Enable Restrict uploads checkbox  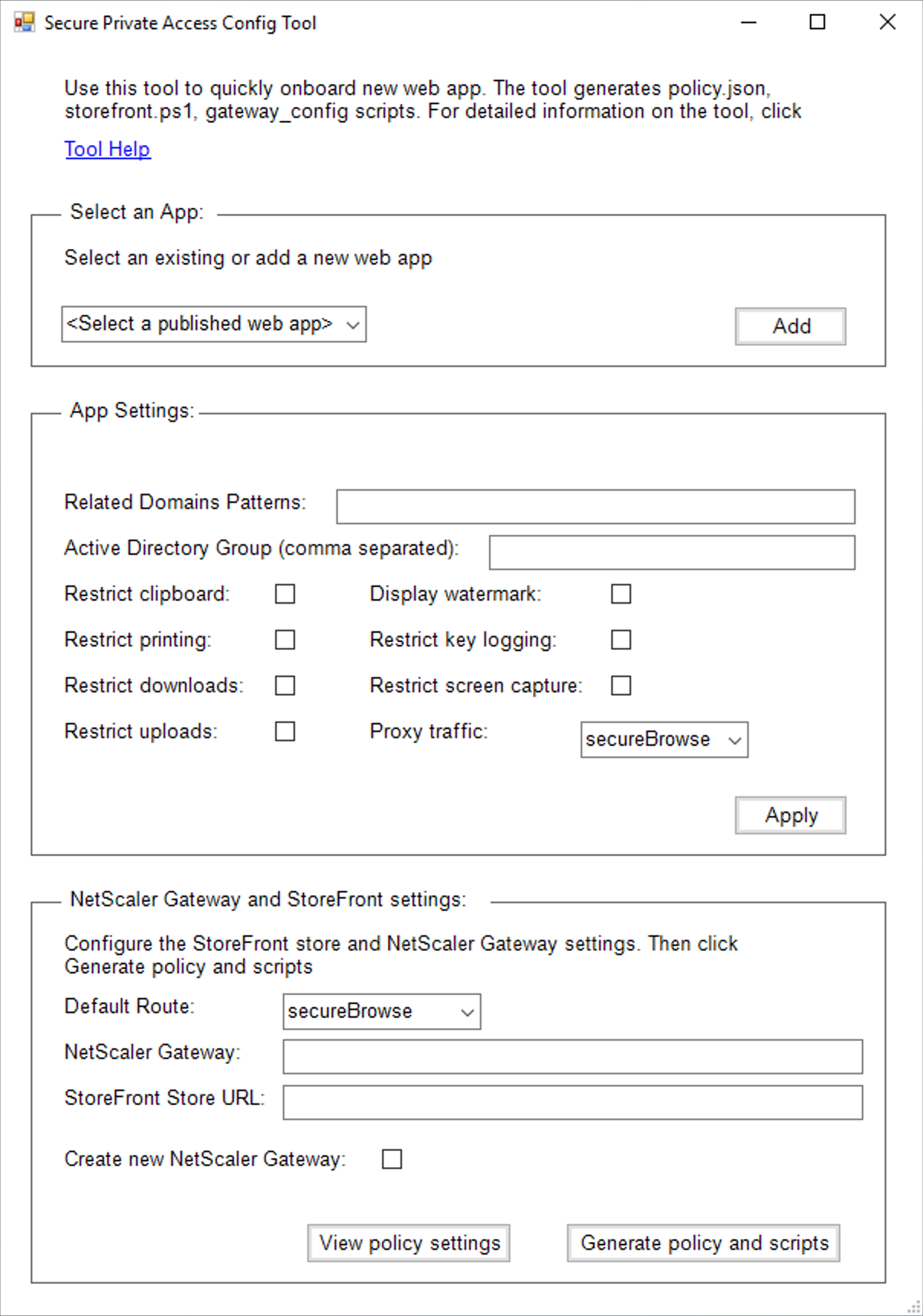[285, 731]
